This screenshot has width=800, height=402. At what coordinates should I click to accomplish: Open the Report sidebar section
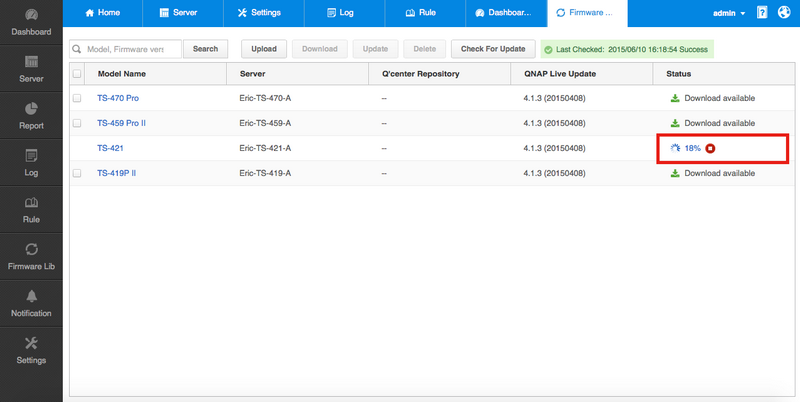[31, 115]
